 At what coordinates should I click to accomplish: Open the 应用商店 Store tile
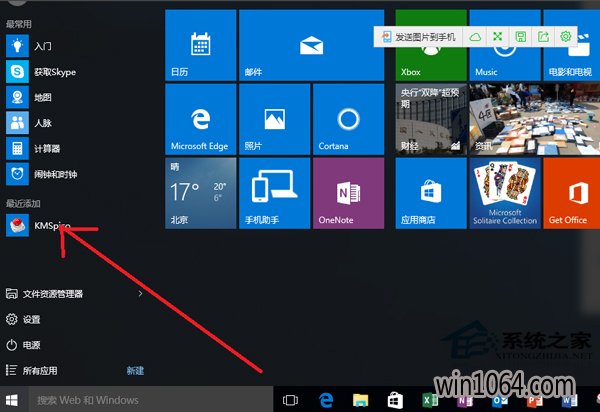point(431,193)
